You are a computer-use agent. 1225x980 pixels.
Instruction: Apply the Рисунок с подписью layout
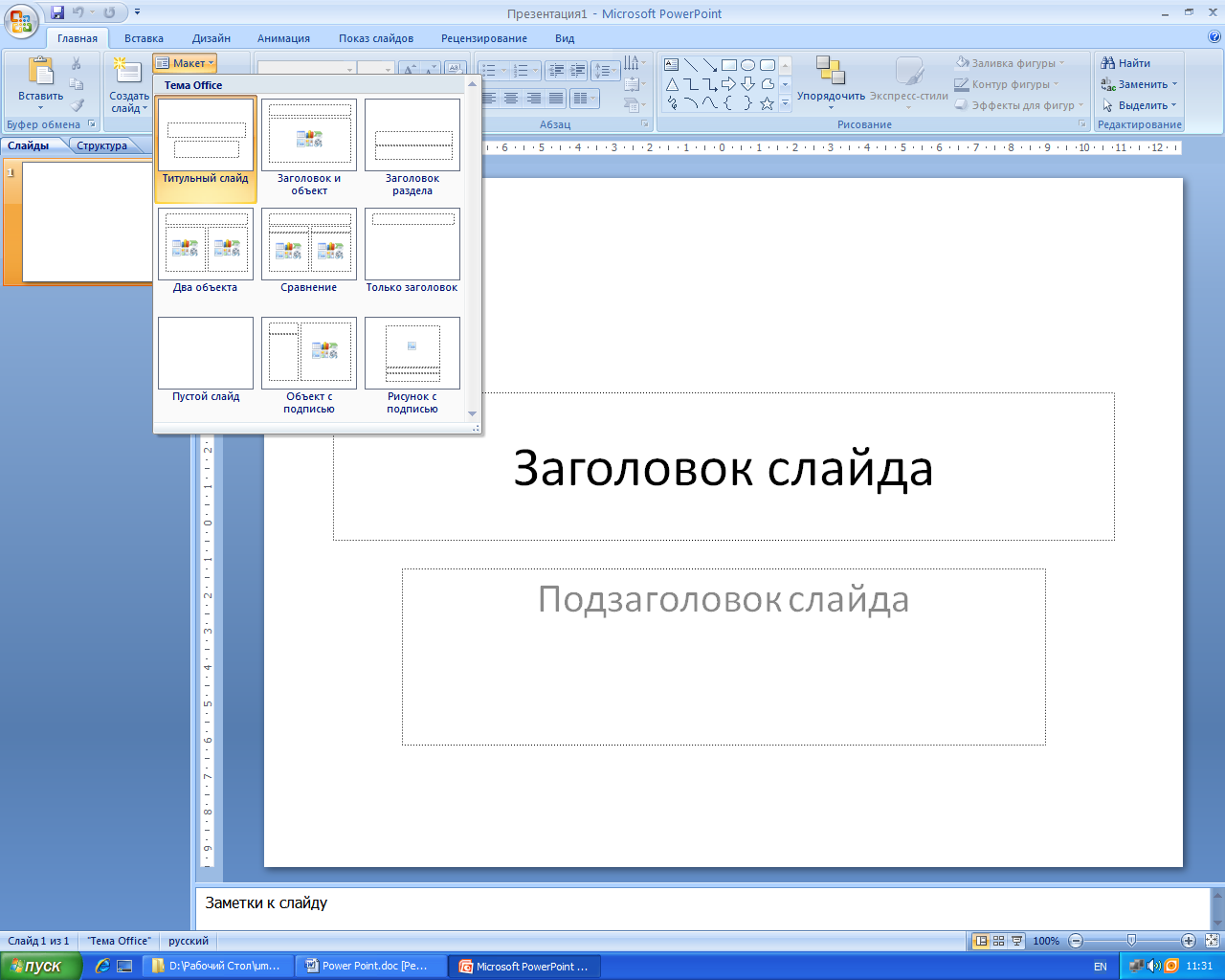pos(412,364)
